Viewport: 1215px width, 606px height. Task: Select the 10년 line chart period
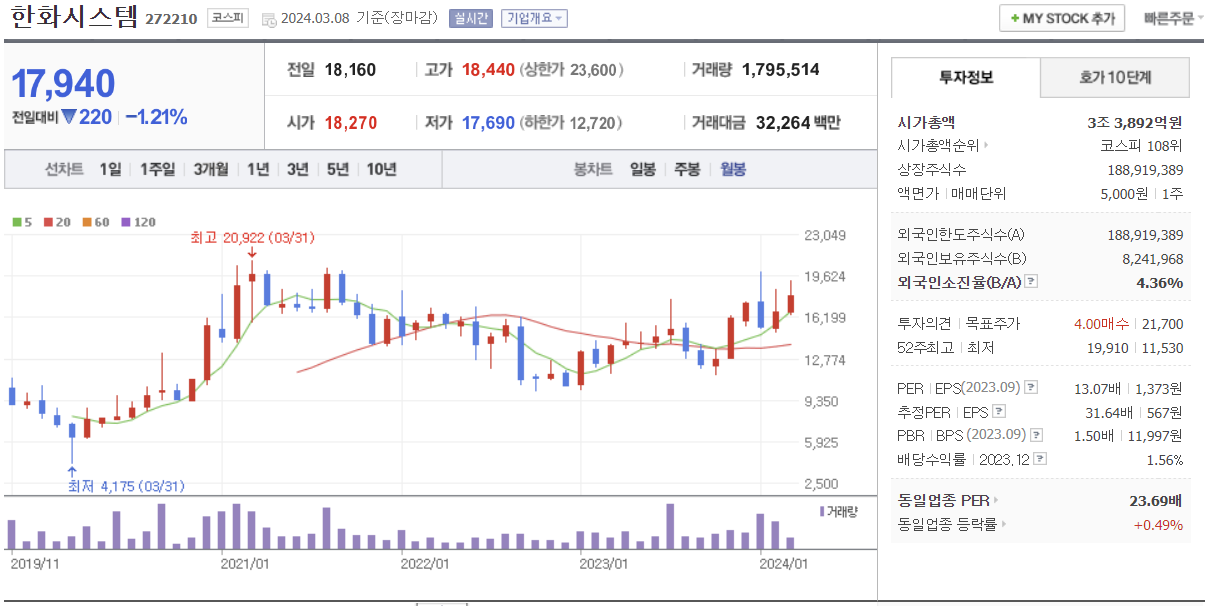381,169
